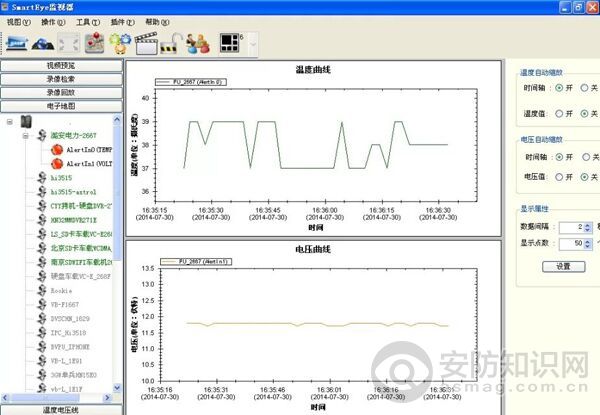Switch to the 录像回放 panel
This screenshot has height=415, width=600.
pos(61,93)
